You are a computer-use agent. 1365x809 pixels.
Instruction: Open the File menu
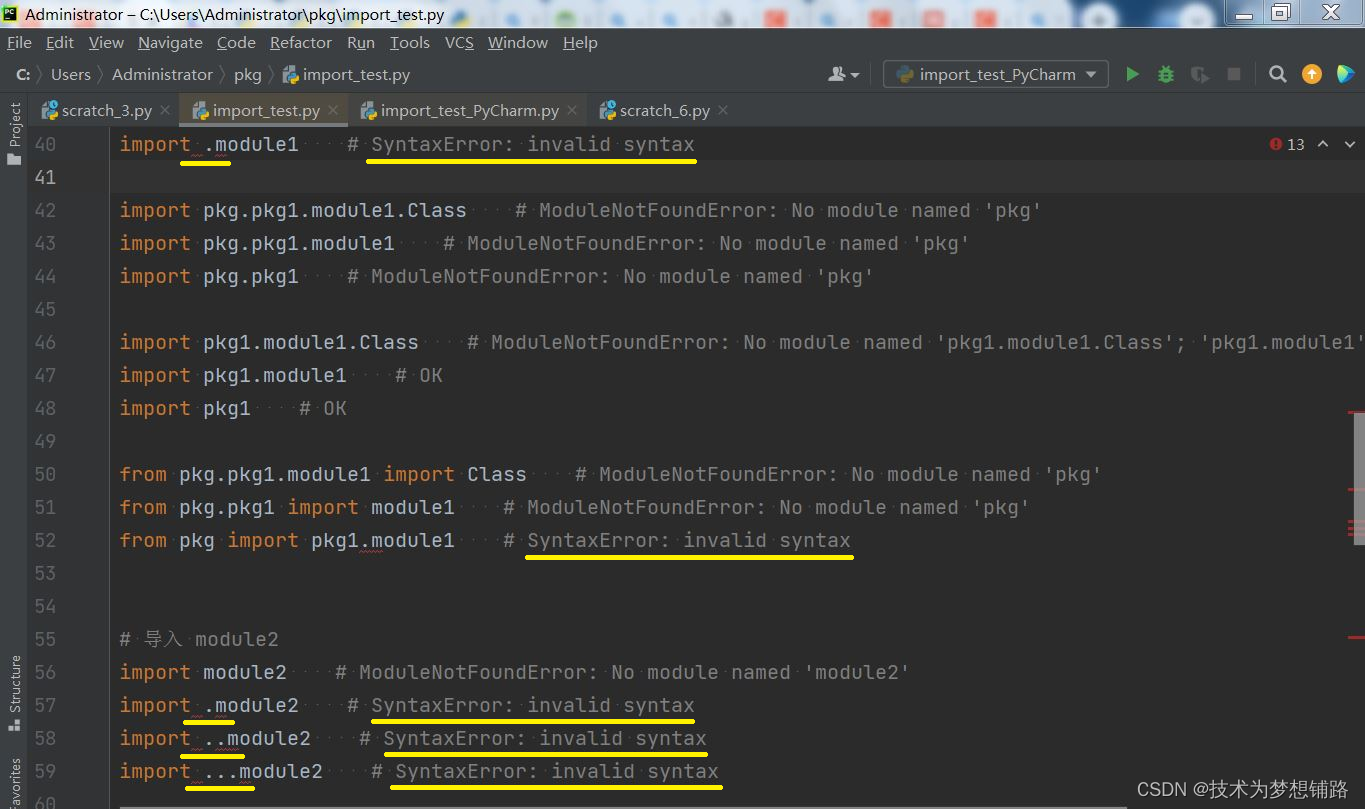pyautogui.click(x=19, y=42)
